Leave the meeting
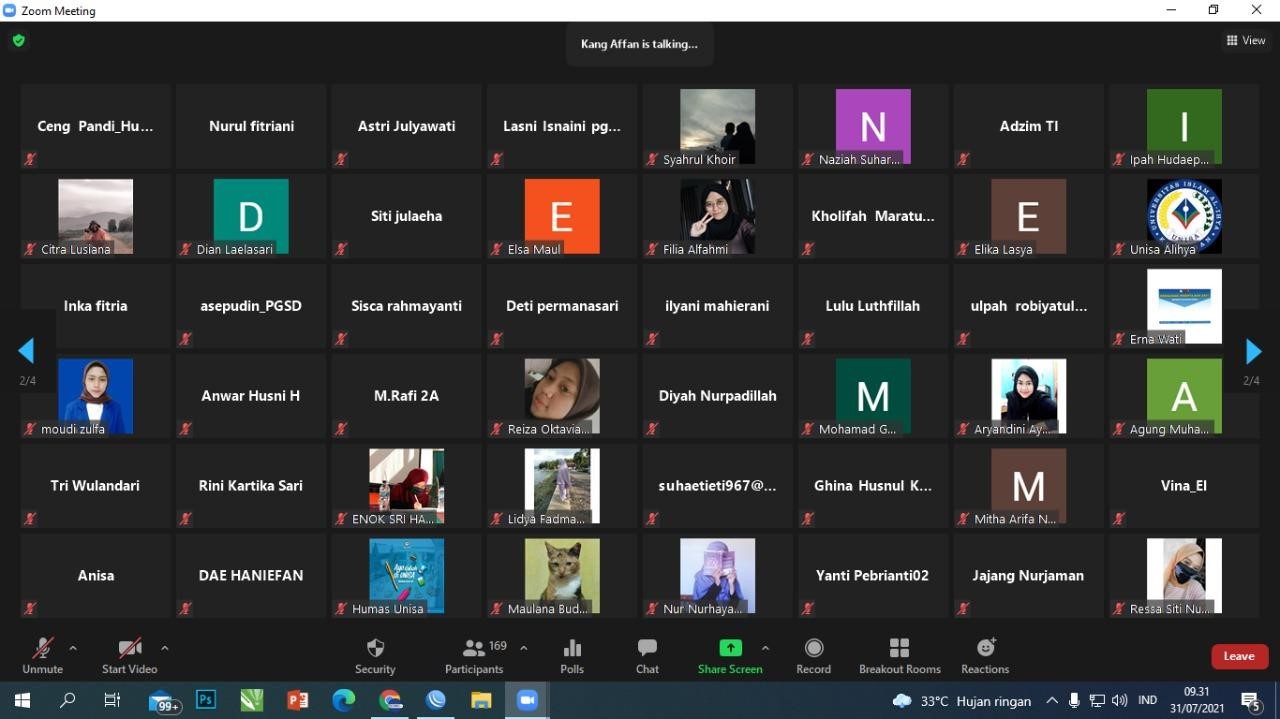The height and width of the screenshot is (719, 1280). tap(1239, 656)
